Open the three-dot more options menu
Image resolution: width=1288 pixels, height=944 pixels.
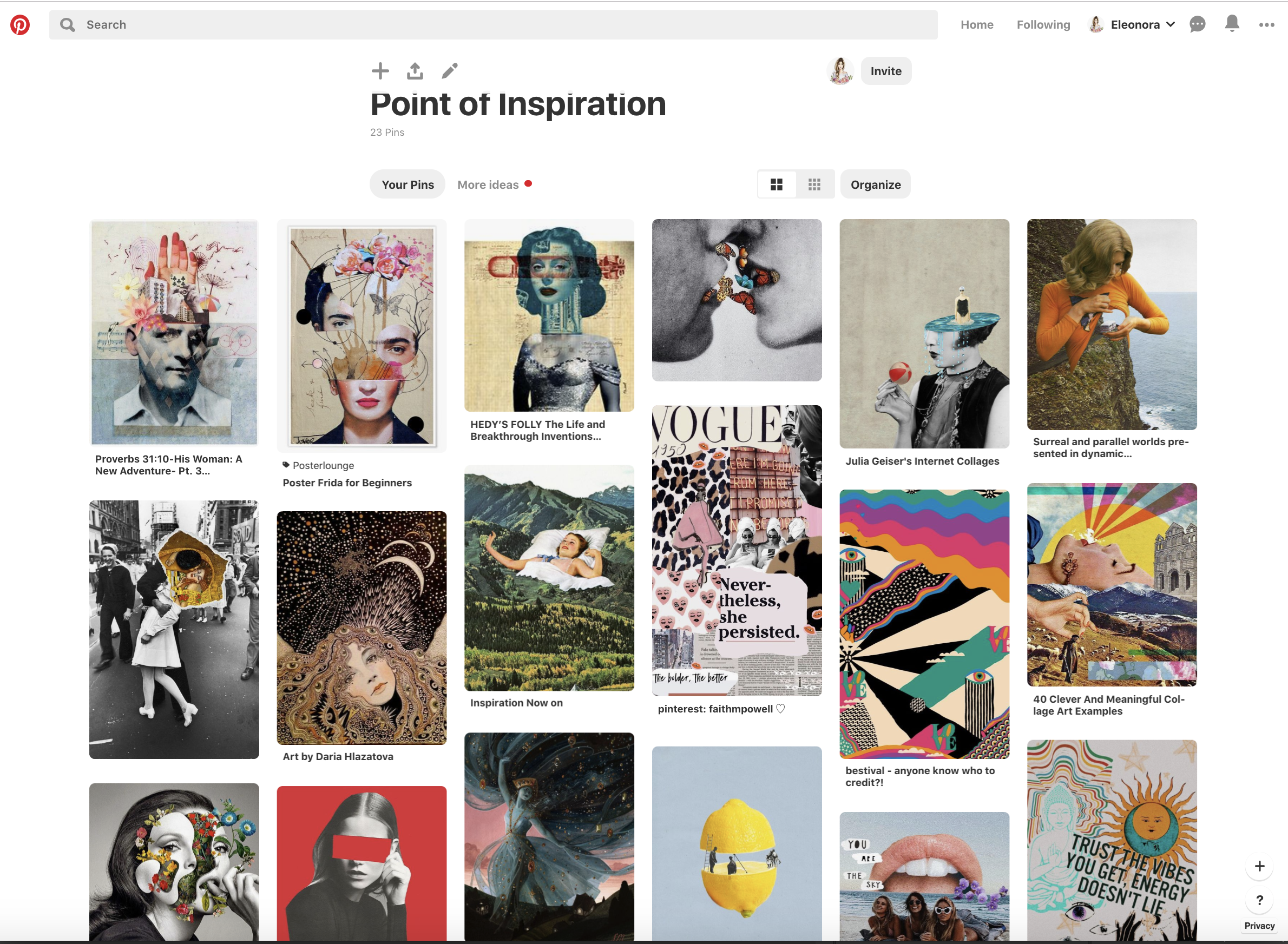coord(1266,24)
